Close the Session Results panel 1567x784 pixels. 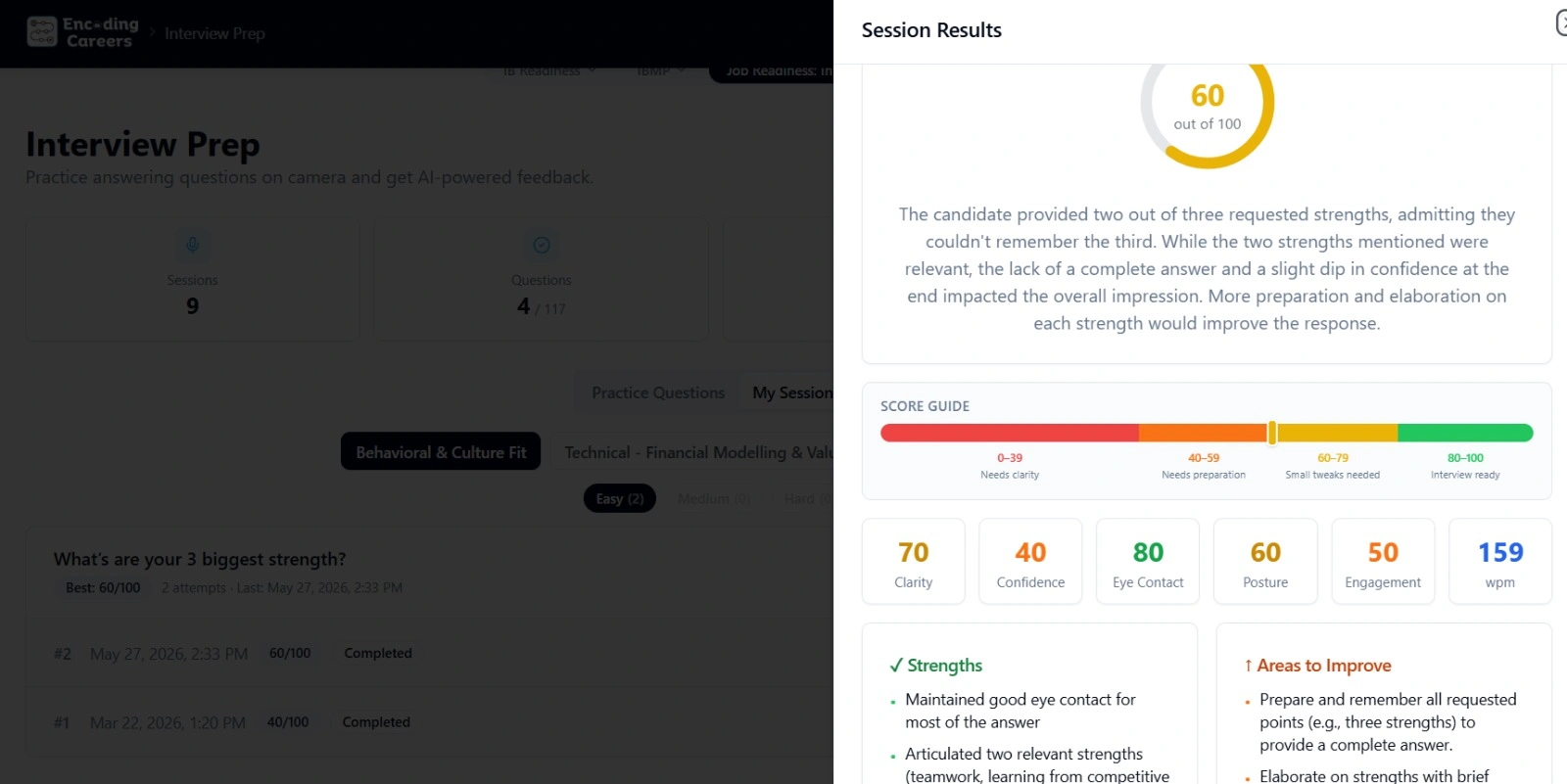[1562, 23]
